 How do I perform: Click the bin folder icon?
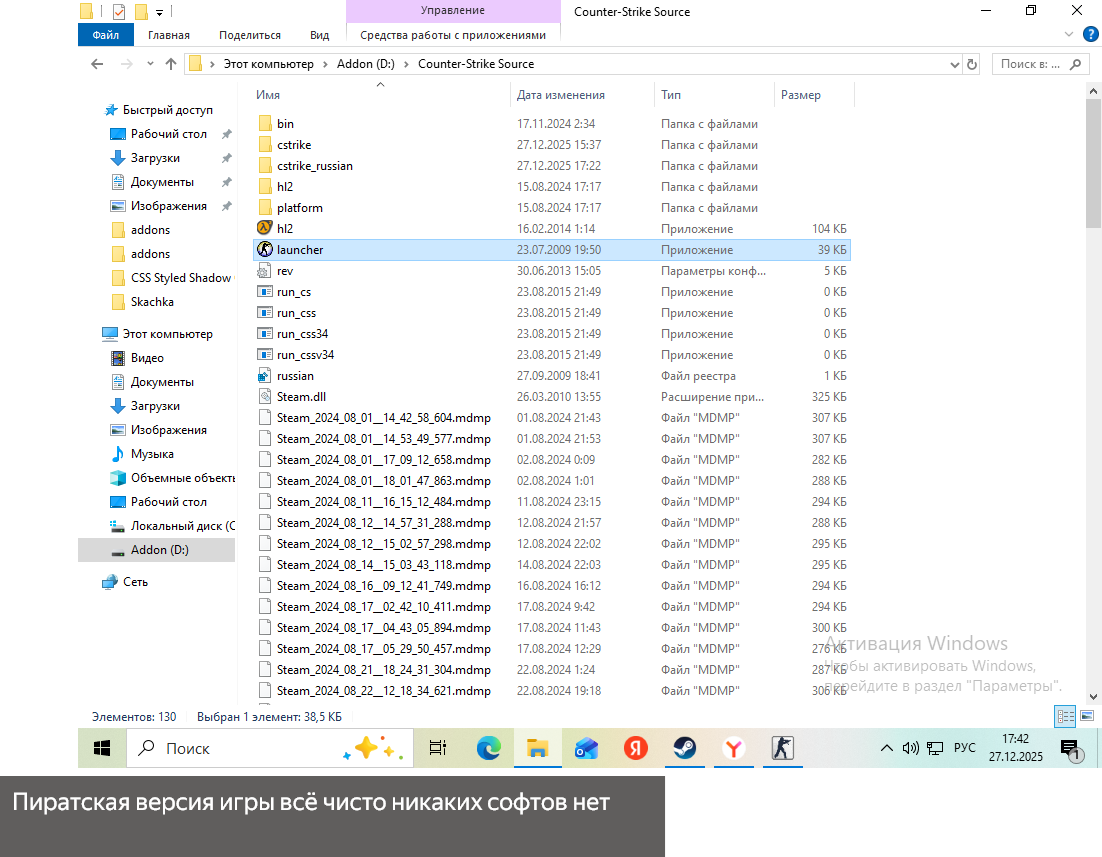[x=264, y=124]
